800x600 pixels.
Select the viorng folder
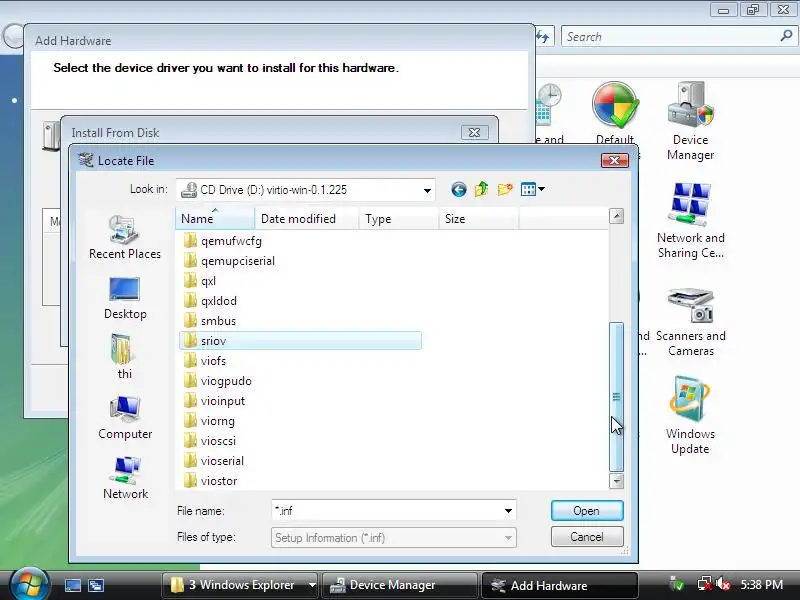click(x=209, y=421)
